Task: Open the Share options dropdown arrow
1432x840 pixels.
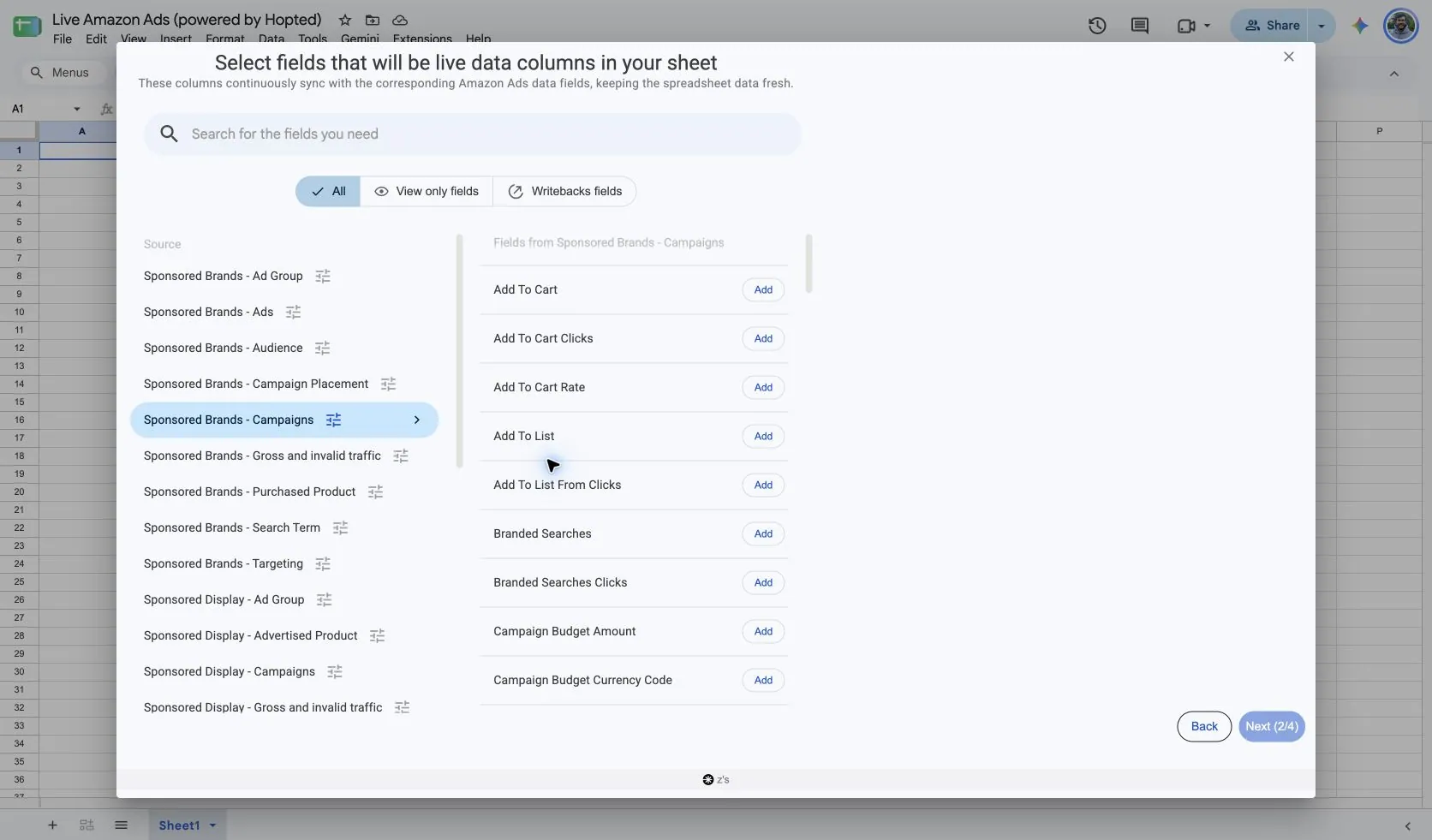Action: tap(1322, 26)
